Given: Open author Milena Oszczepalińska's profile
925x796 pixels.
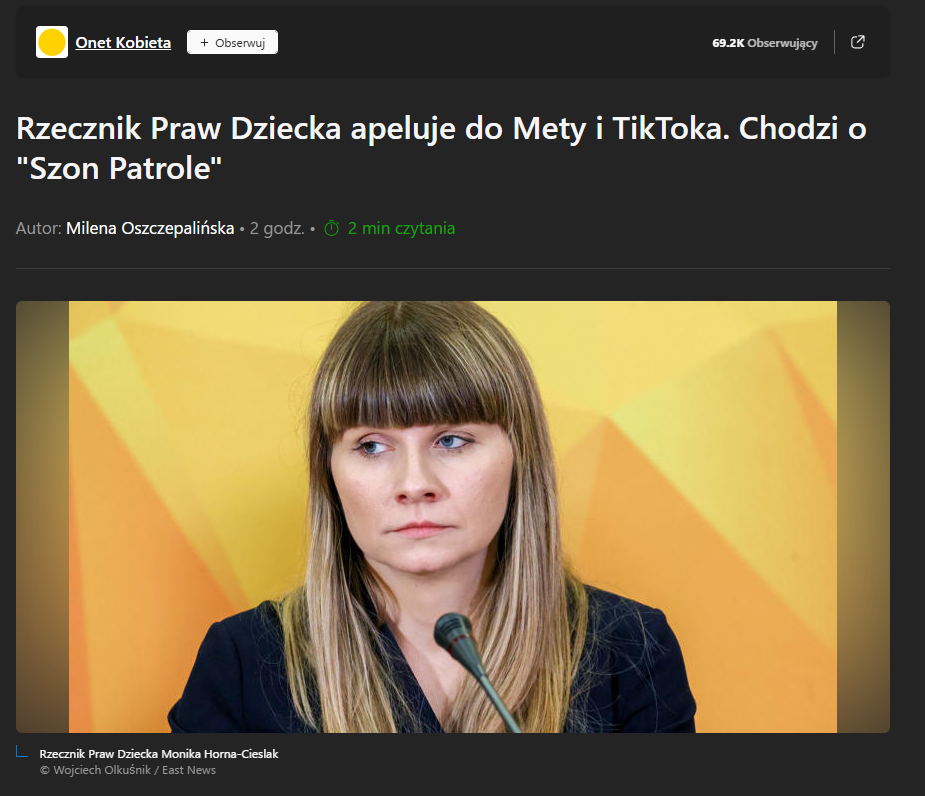Looking at the screenshot, I should 150,228.
